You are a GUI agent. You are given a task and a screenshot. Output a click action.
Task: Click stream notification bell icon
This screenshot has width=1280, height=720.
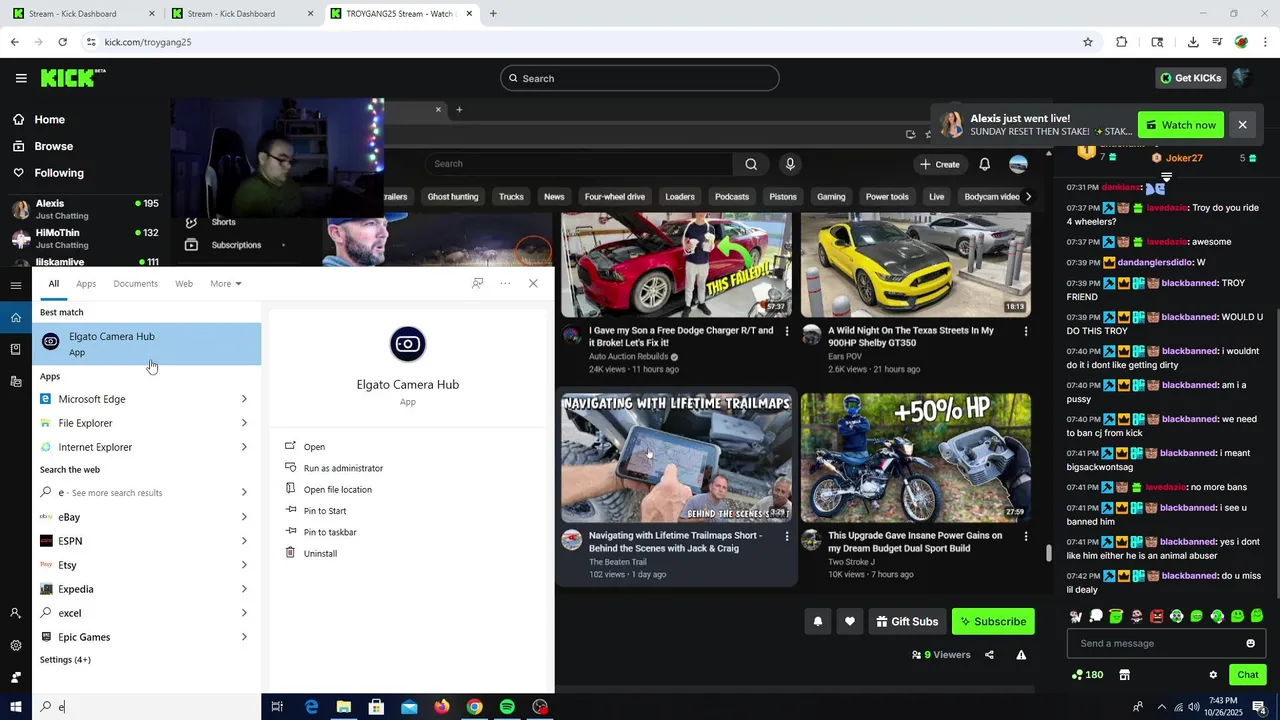817,621
